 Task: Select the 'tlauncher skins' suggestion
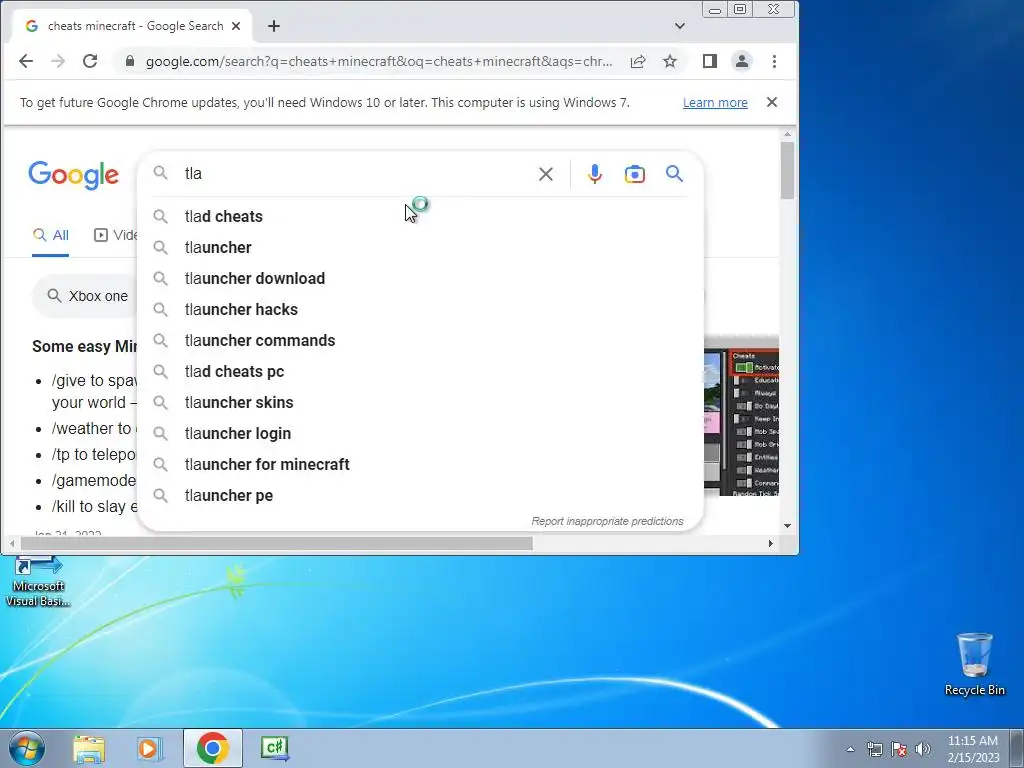point(421,402)
